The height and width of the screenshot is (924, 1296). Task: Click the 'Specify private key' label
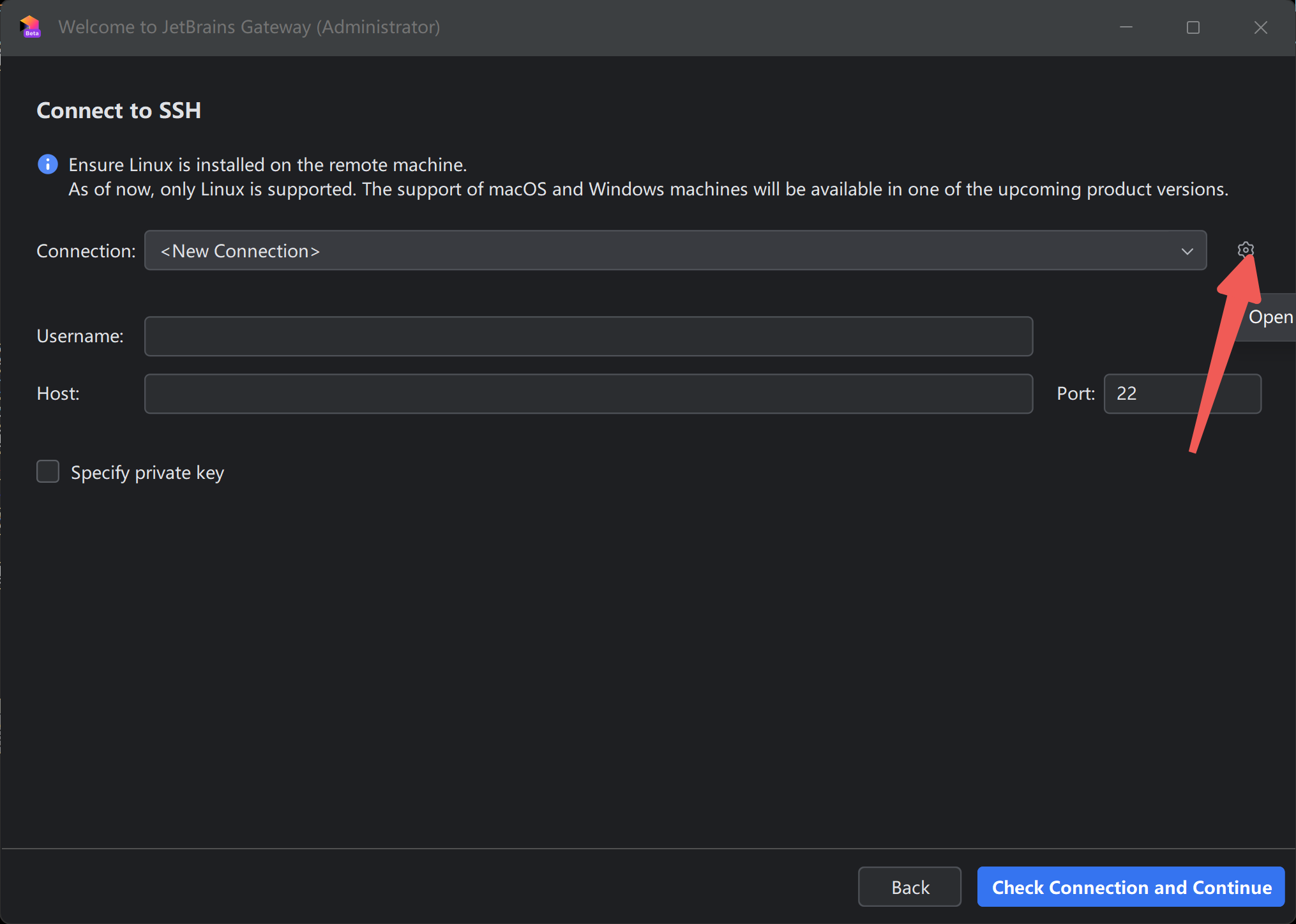click(x=147, y=473)
